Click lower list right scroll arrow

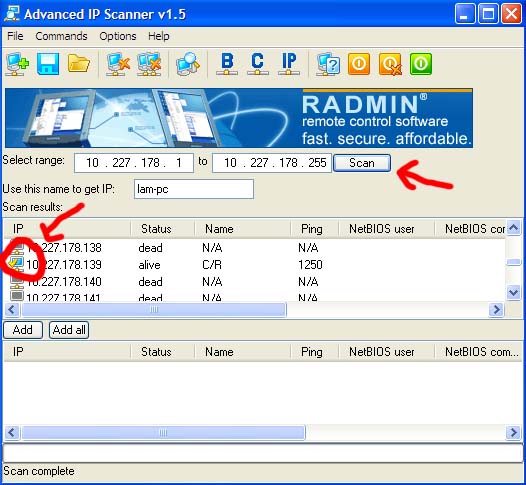tap(514, 432)
